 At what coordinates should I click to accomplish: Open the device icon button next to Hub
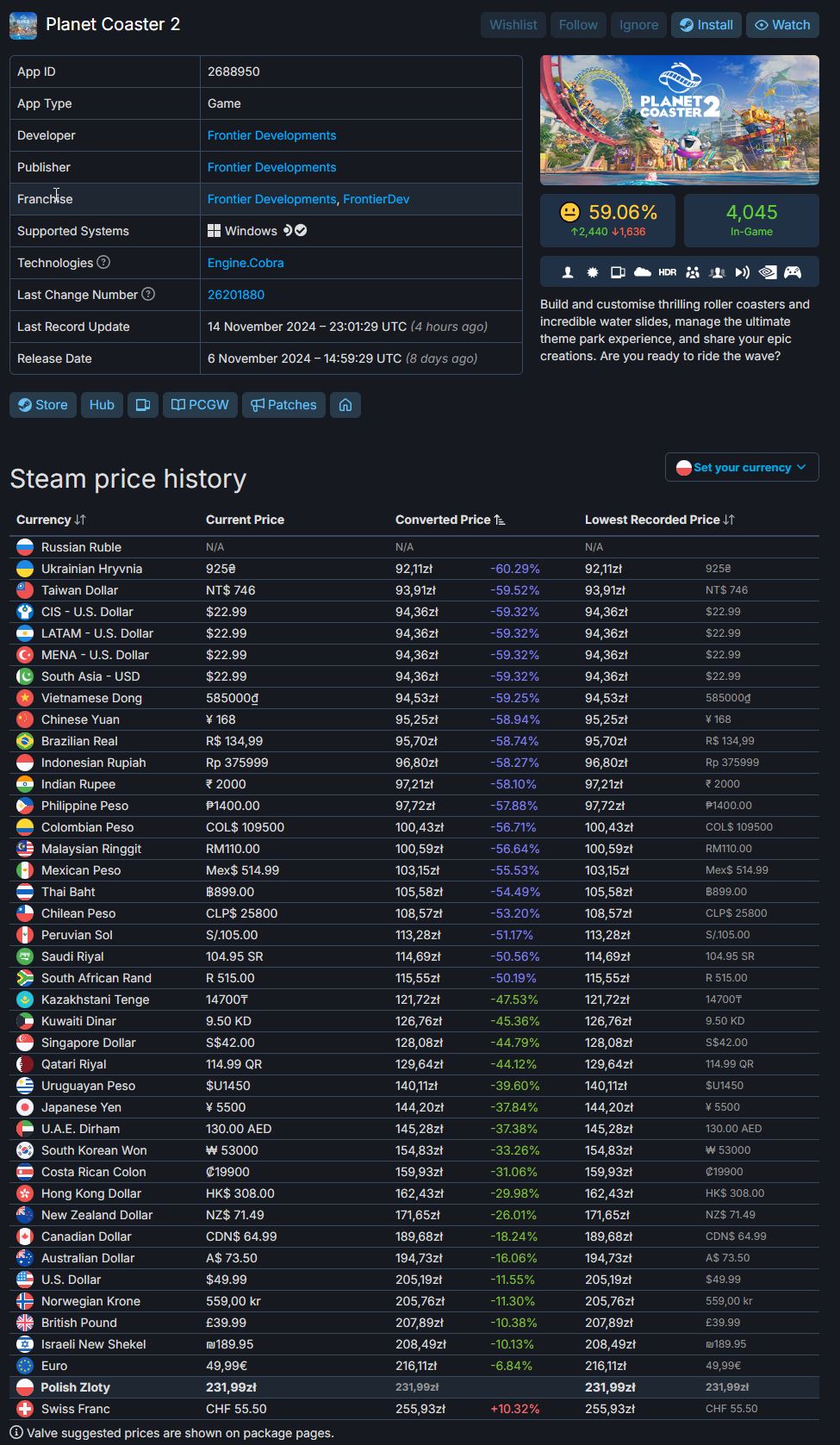coord(143,405)
